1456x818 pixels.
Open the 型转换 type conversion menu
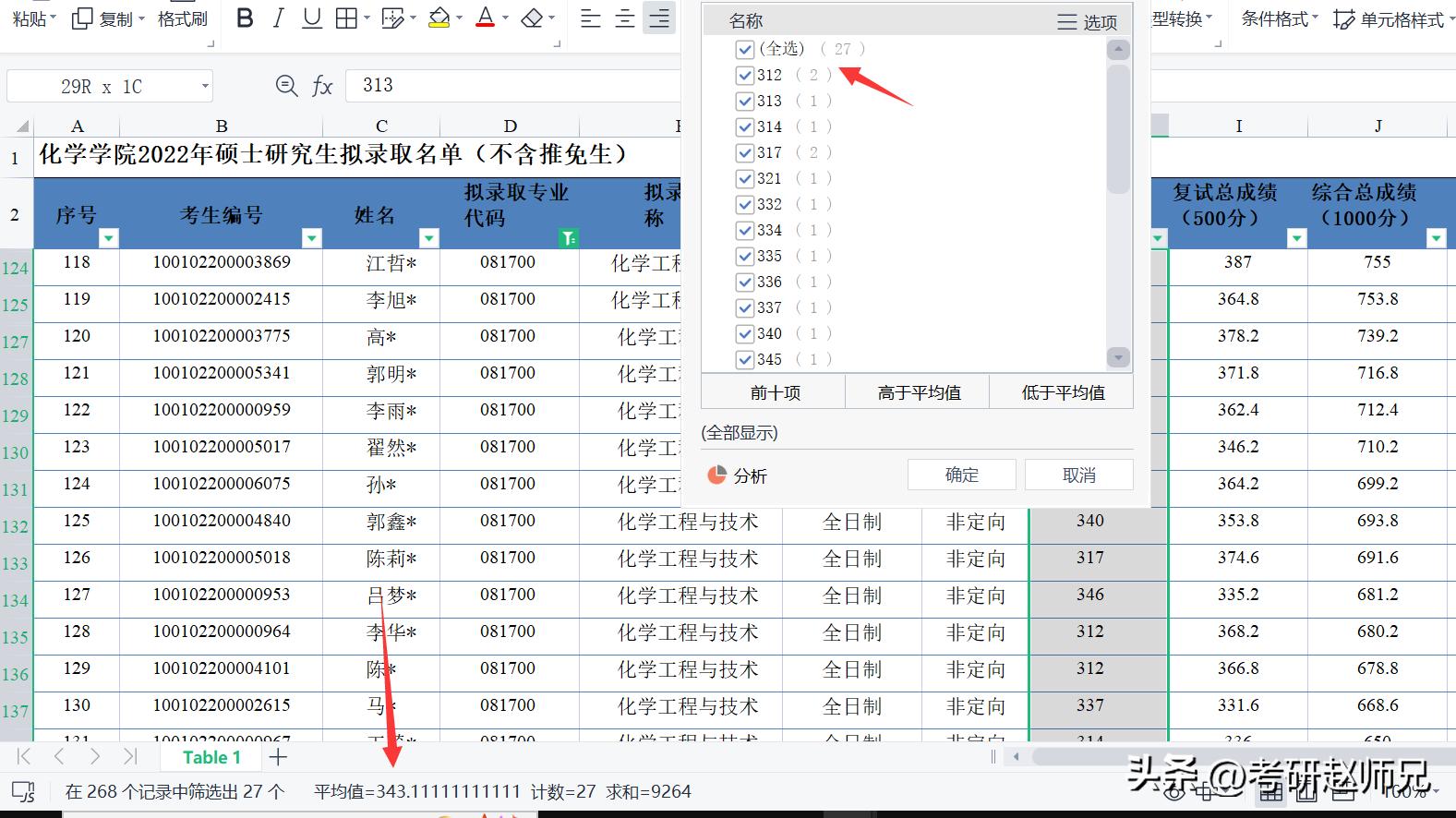pyautogui.click(x=1182, y=18)
